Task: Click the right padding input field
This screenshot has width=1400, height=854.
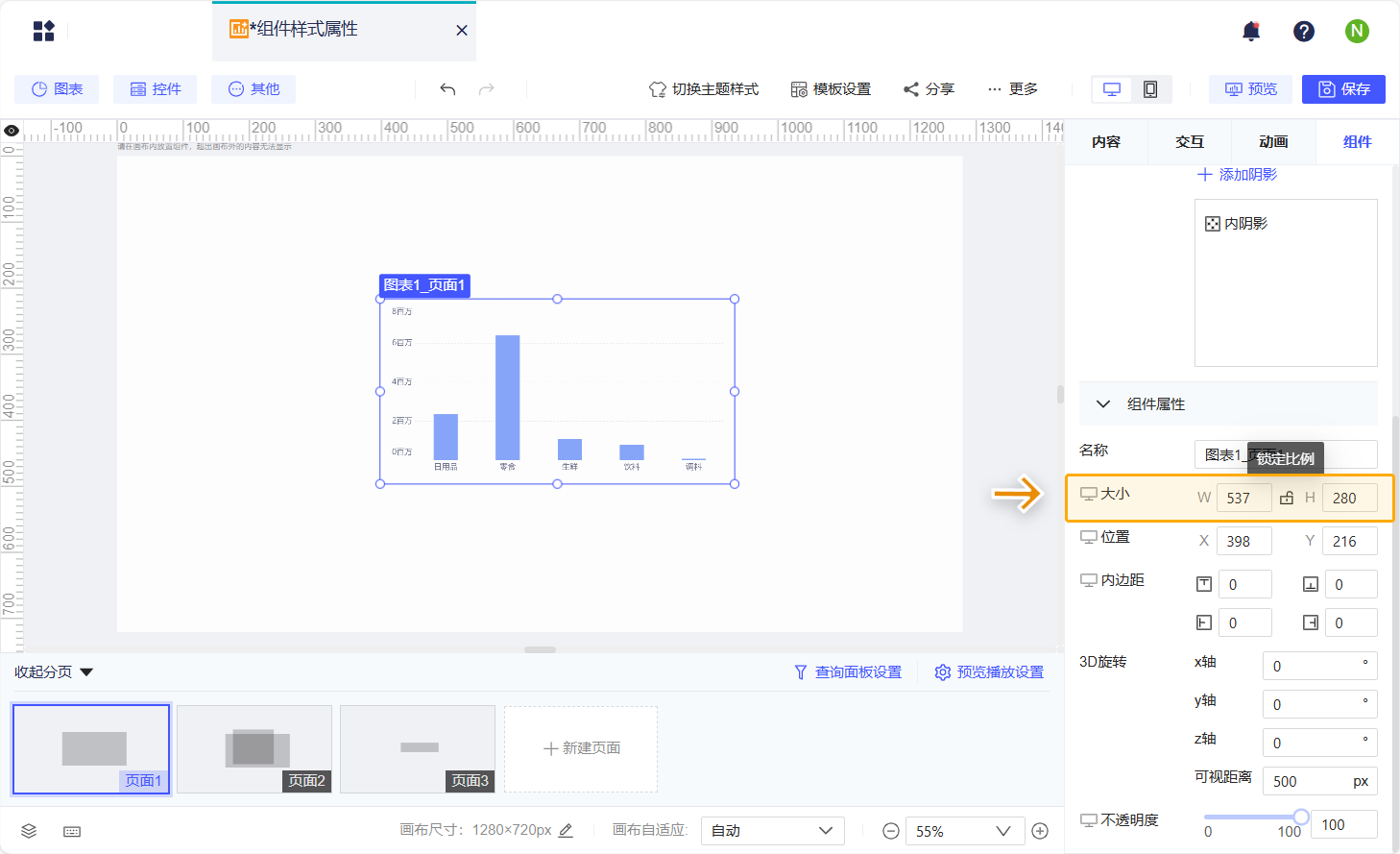Action: pos(1351,622)
